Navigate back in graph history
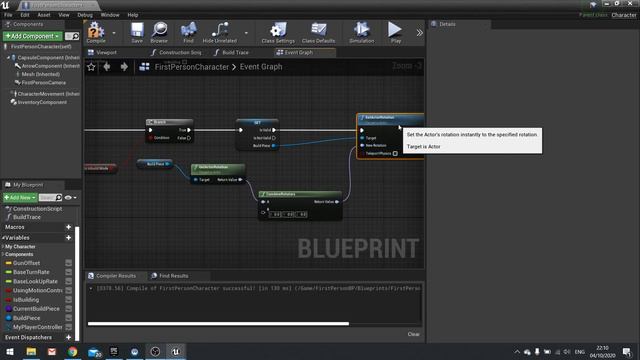640x360 pixels. [107, 67]
